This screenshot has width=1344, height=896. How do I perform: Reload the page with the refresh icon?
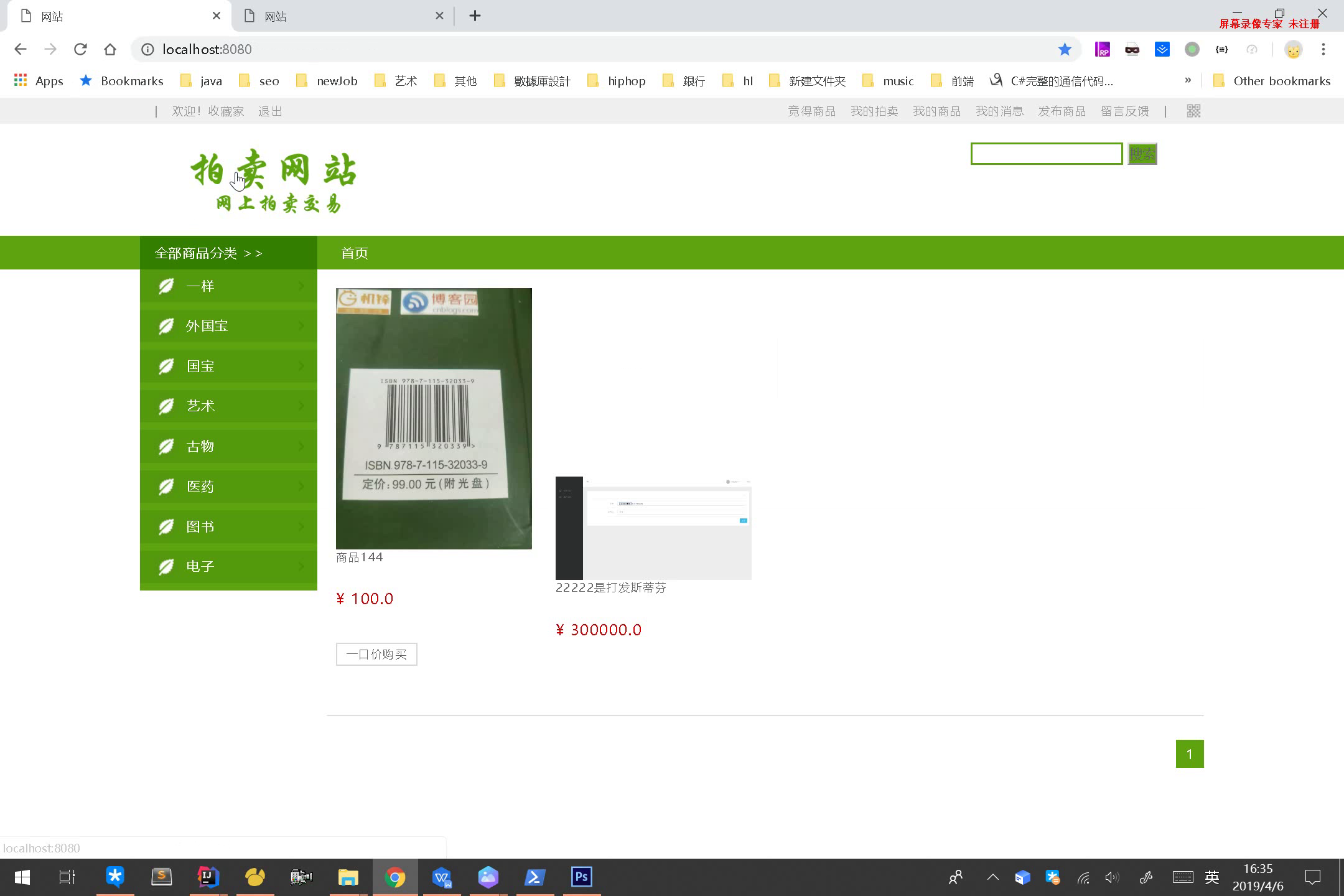(80, 49)
